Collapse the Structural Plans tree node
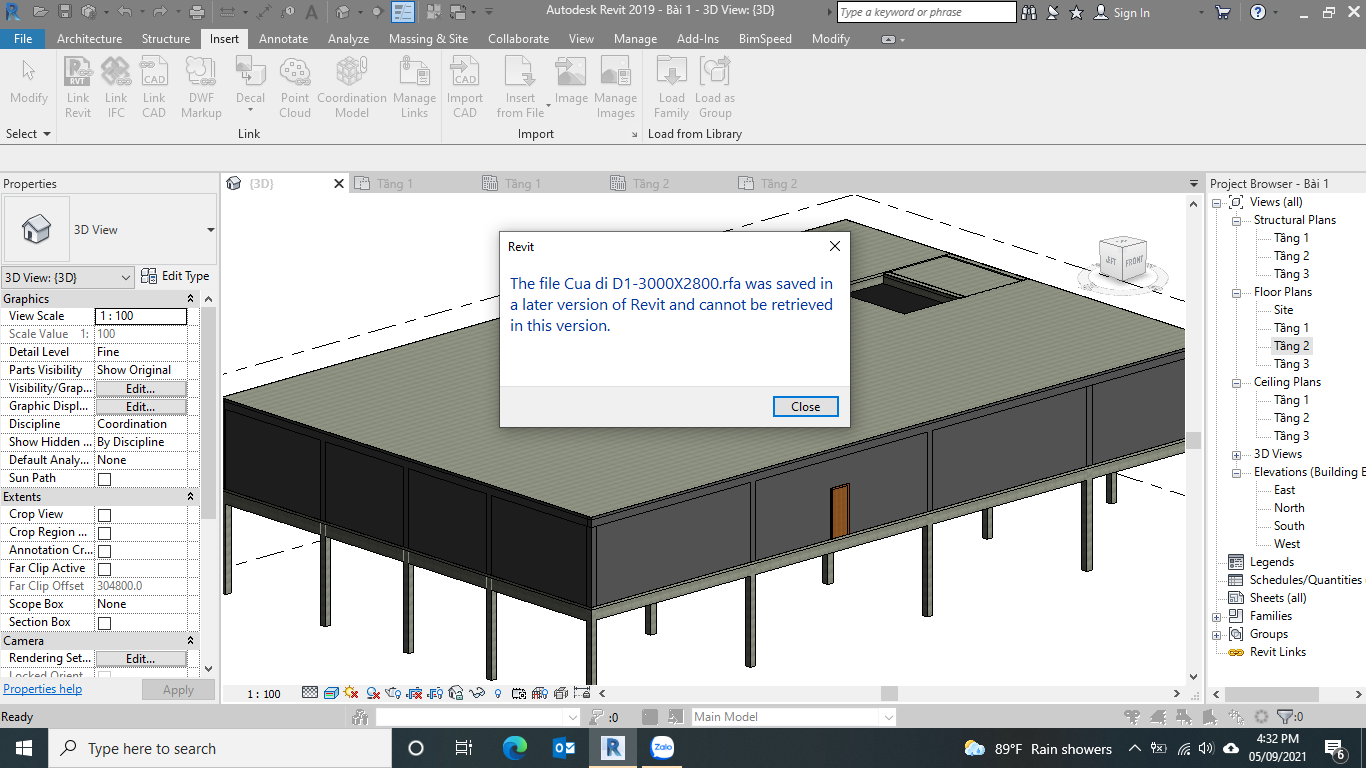Viewport: 1366px width, 768px height. point(1236,220)
